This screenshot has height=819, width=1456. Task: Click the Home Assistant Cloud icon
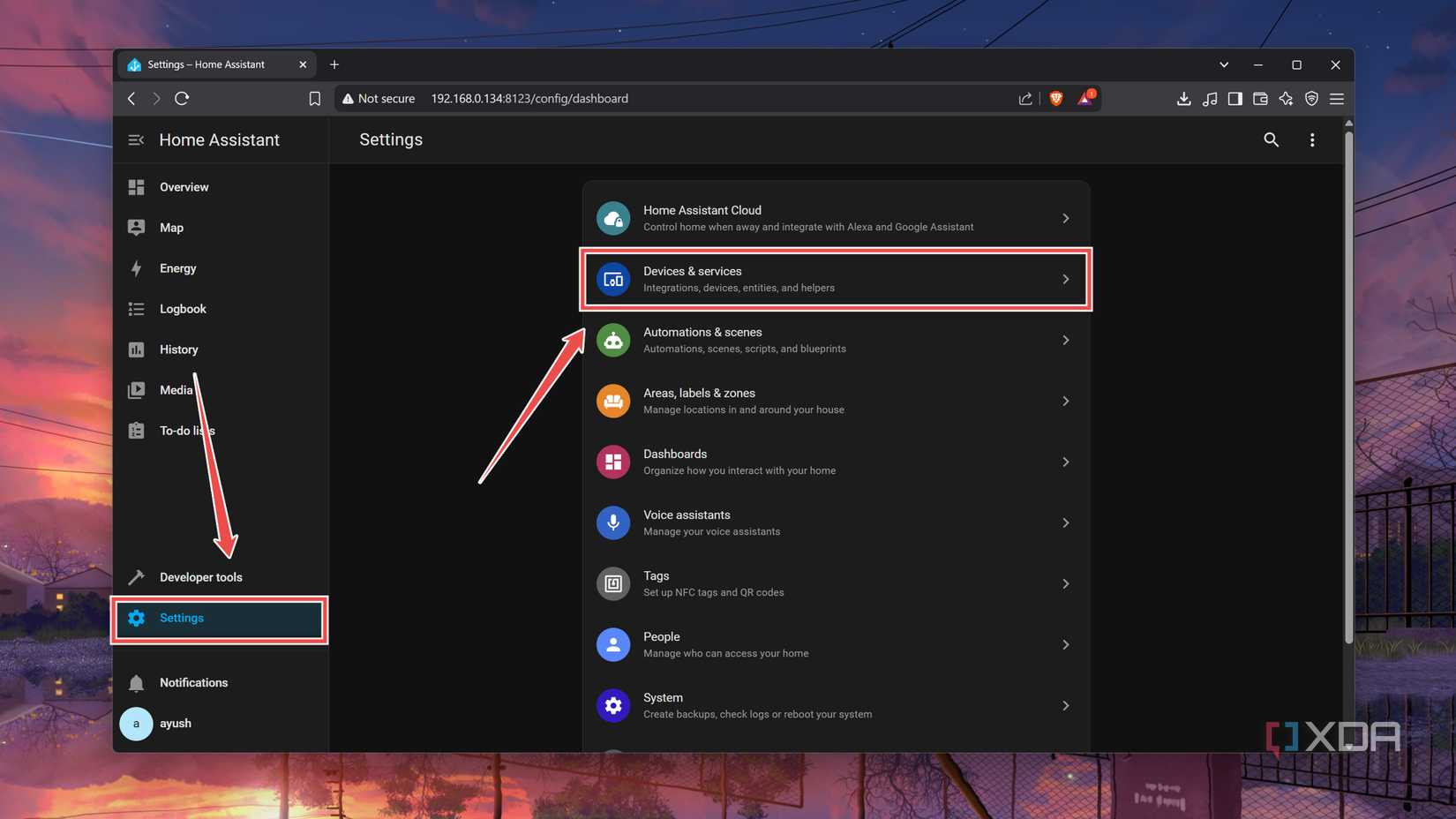click(613, 218)
